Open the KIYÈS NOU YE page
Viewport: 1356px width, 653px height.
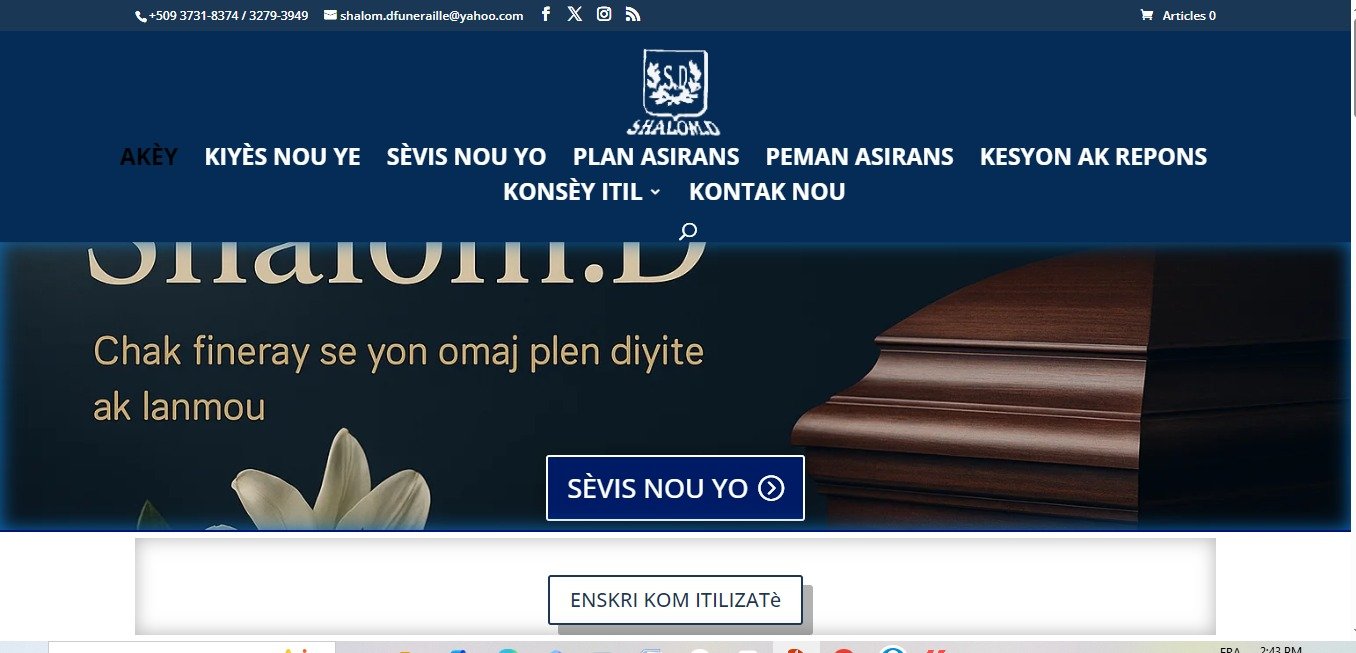(x=282, y=157)
